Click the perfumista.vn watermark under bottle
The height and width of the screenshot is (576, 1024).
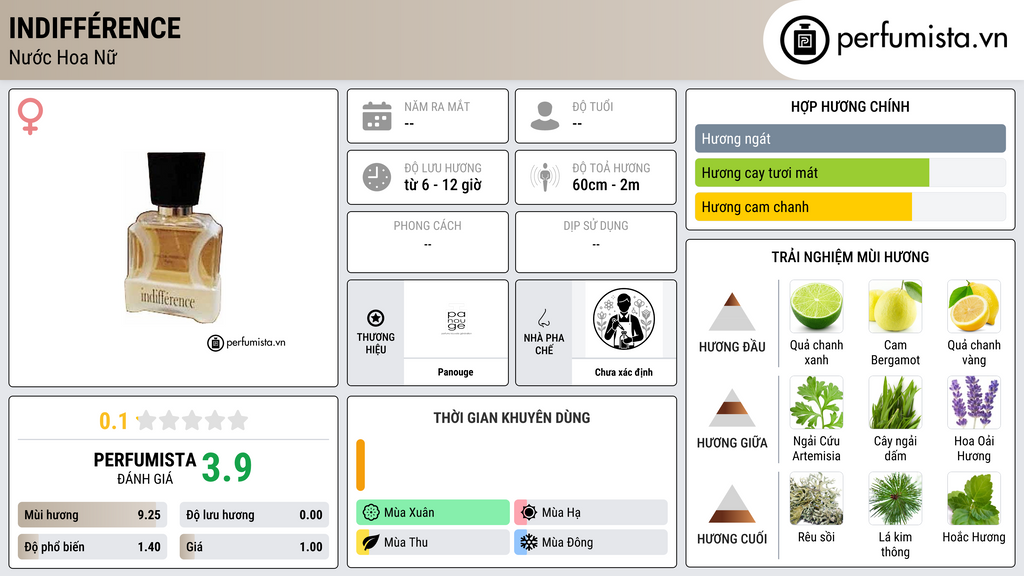247,342
